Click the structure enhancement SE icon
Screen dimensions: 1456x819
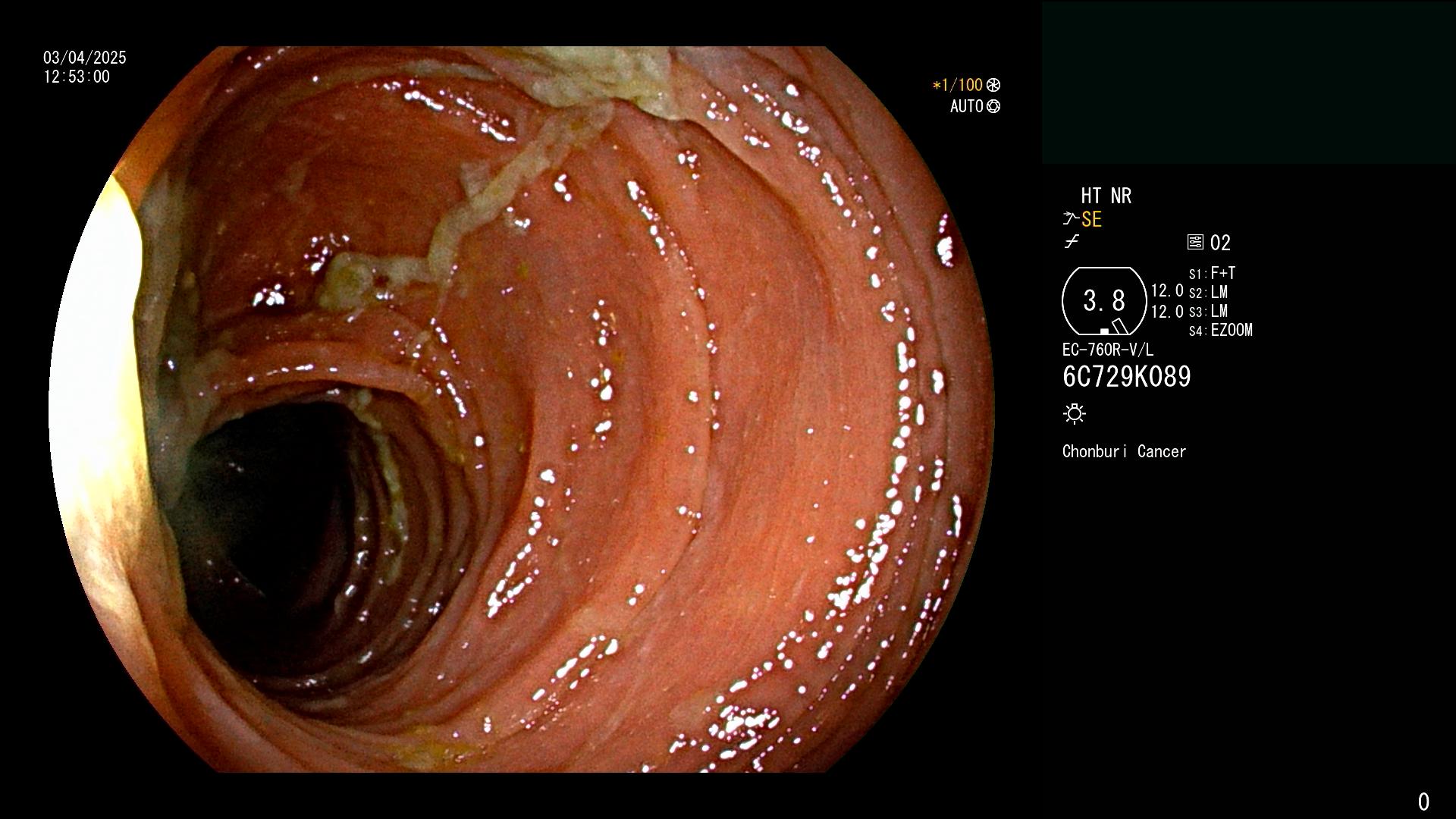pos(1071,219)
